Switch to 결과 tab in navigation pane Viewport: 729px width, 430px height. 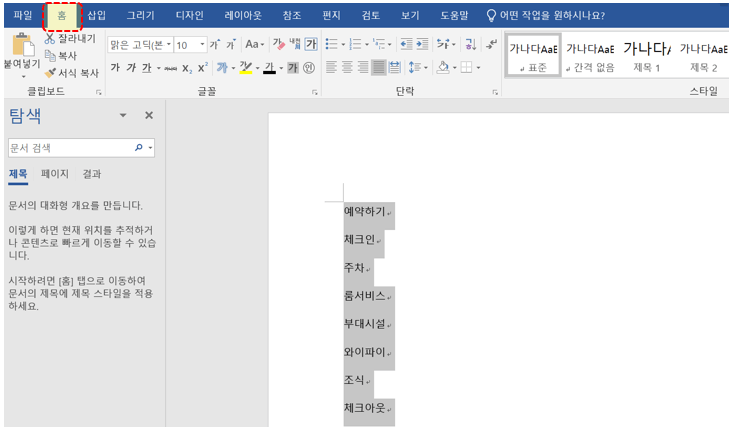coord(92,174)
